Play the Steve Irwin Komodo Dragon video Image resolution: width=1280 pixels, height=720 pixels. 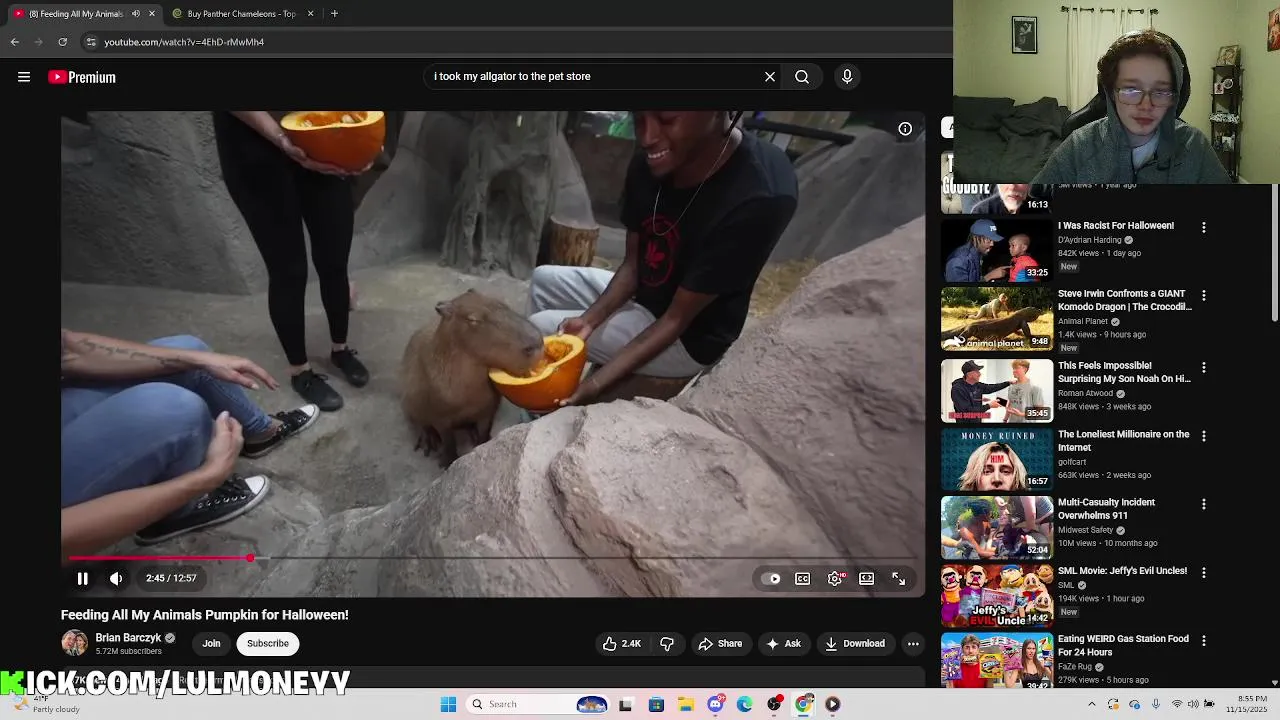click(x=997, y=319)
